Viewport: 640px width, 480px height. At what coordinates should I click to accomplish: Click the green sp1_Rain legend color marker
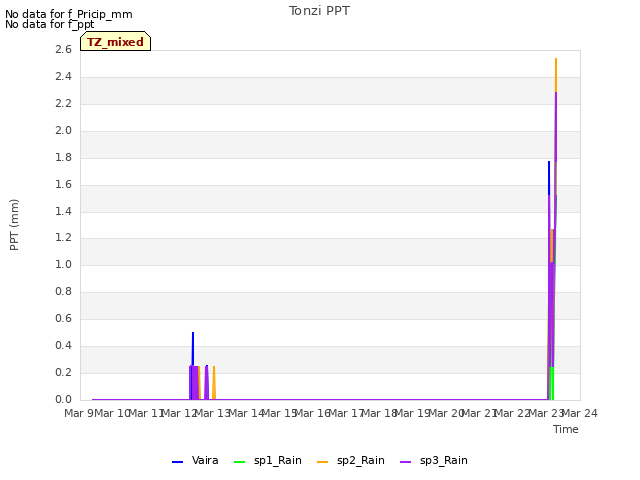pos(239,462)
